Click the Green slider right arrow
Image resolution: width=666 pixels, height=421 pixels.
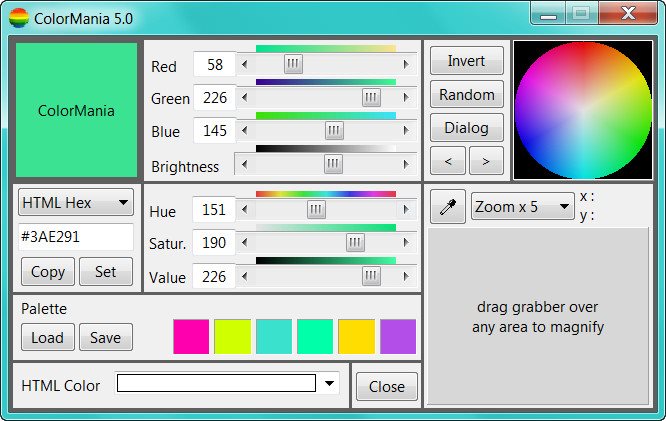(x=406, y=97)
